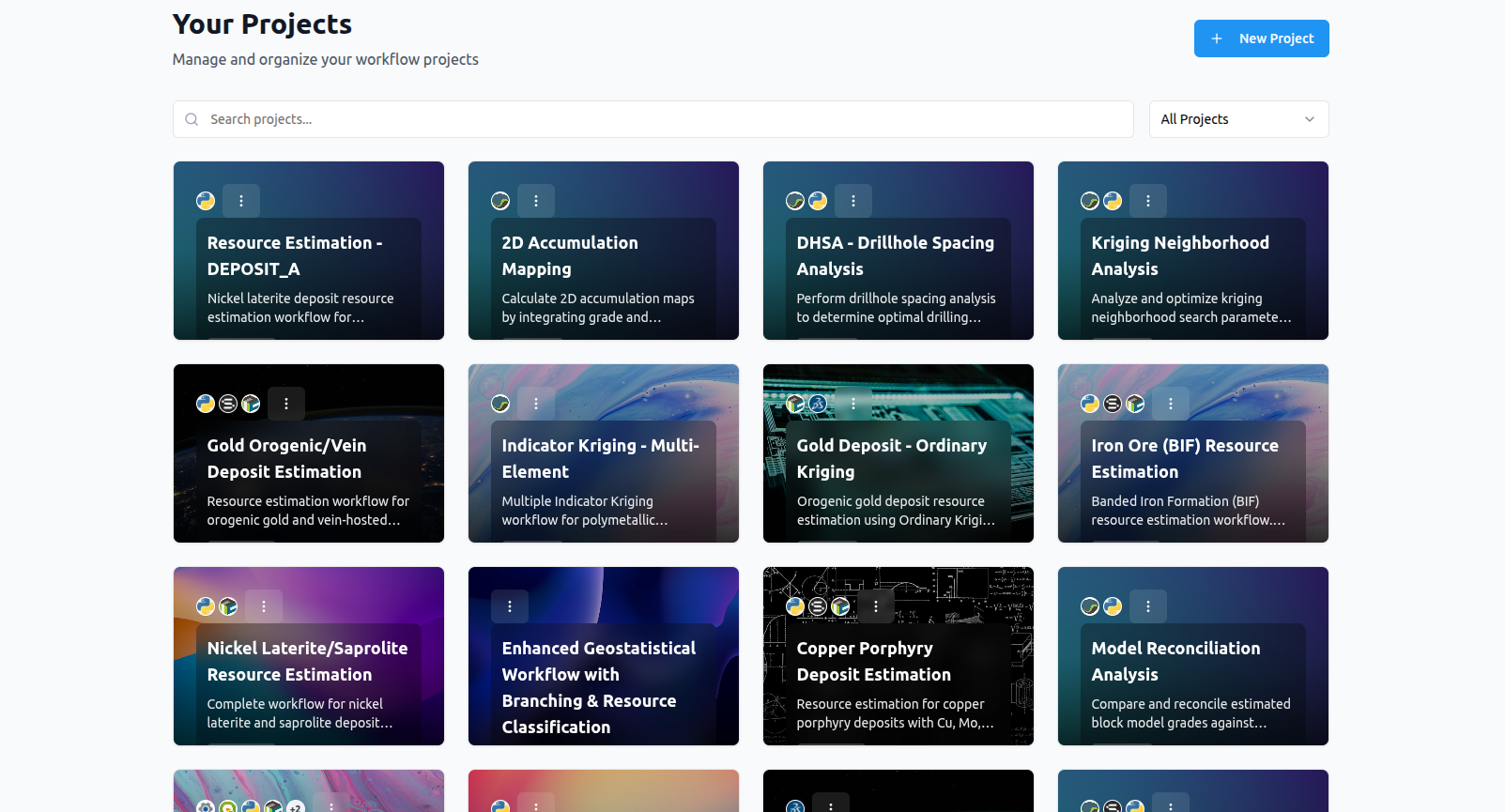Open the All Projects filter dropdown
1505x812 pixels.
coord(1238,119)
